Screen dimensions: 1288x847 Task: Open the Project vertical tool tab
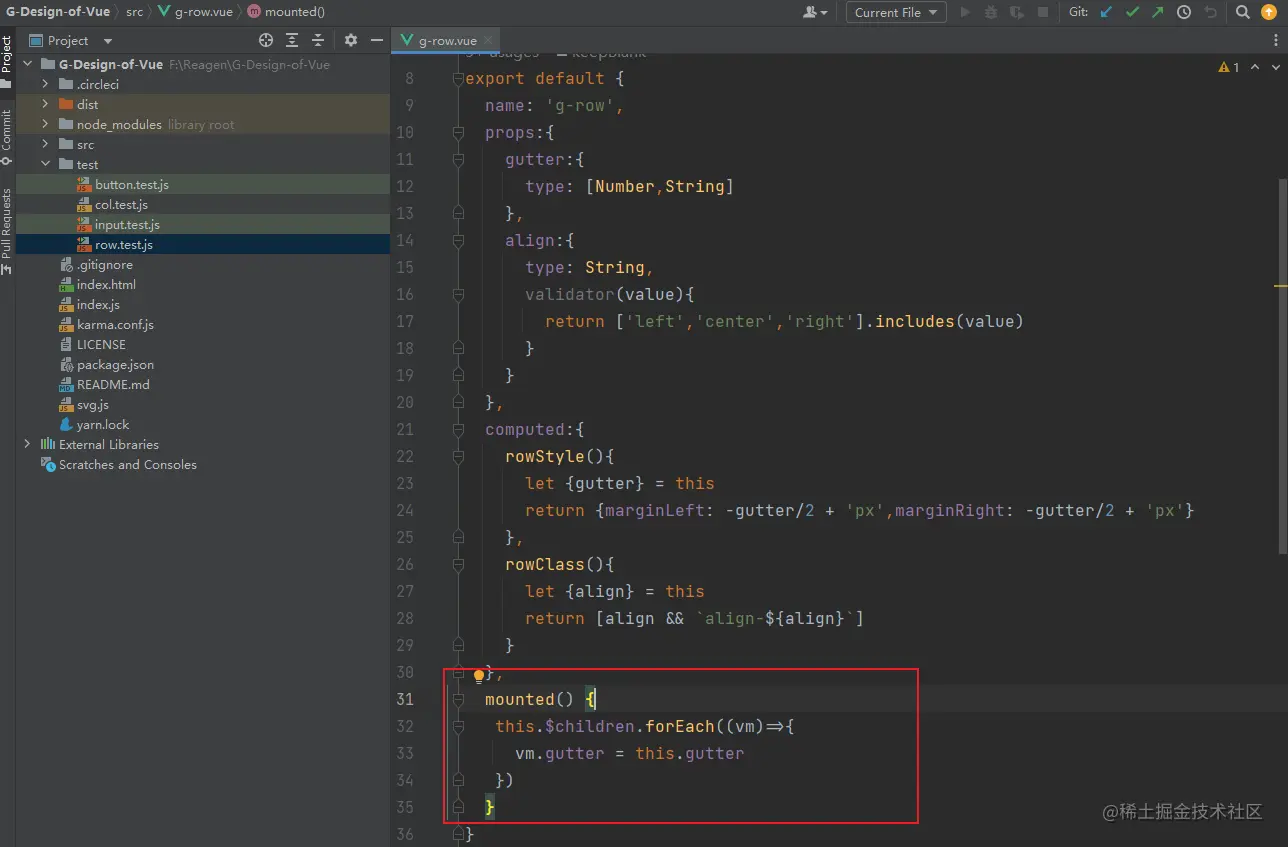click(7, 62)
